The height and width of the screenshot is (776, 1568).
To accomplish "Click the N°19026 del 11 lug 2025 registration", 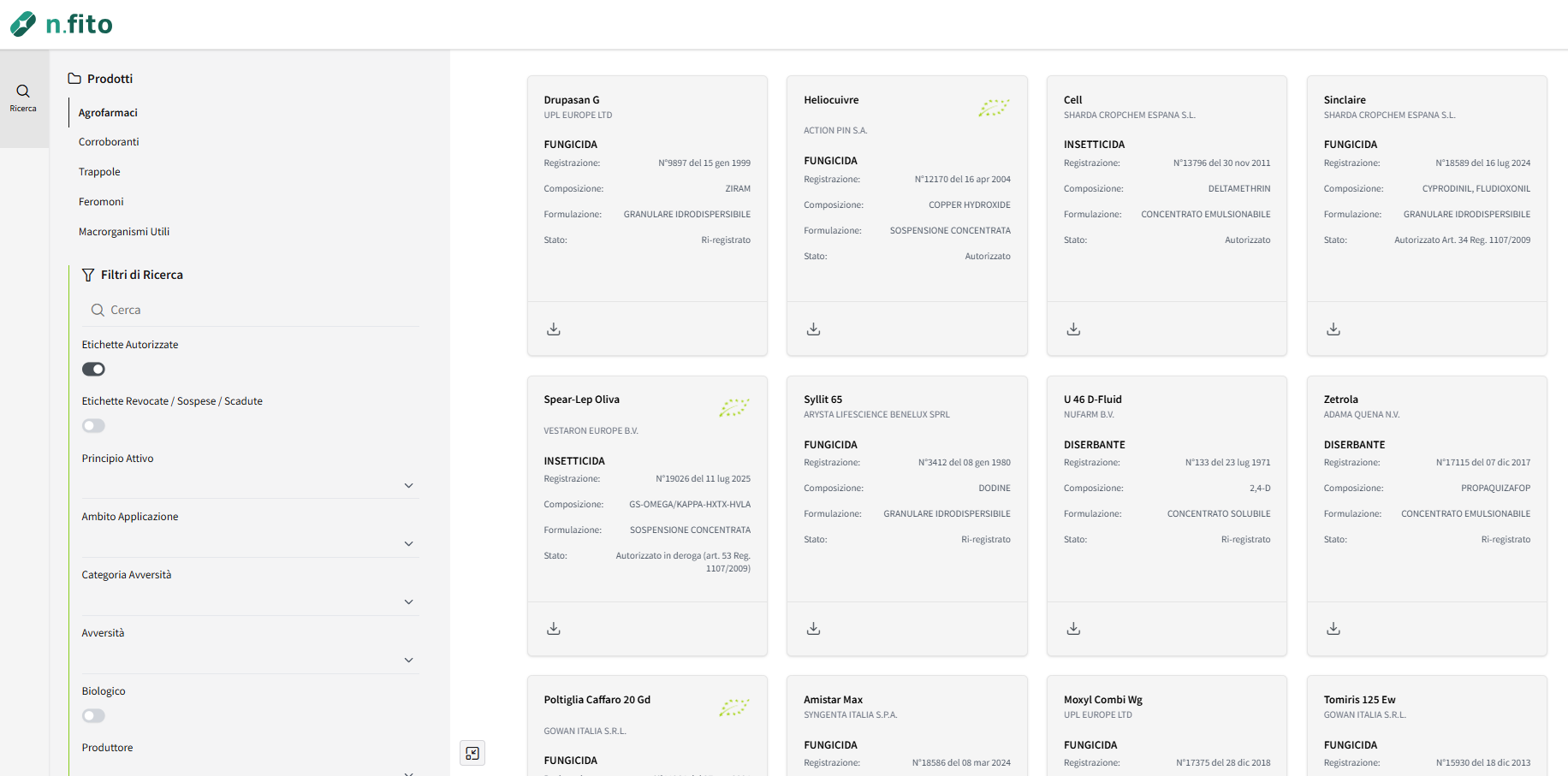I will (703, 479).
